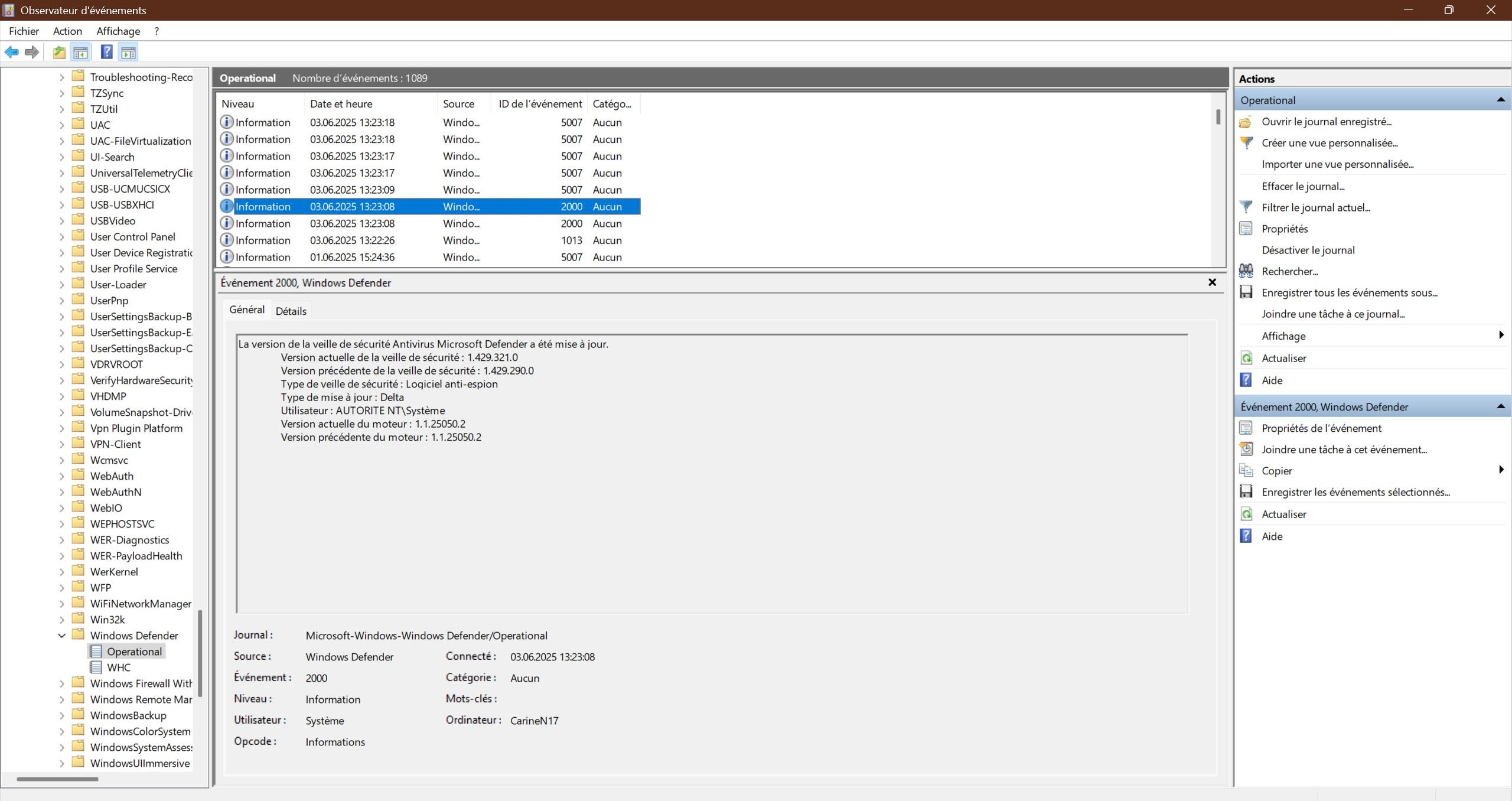Collapse the Événement 2000 actions section arrow
Screen dimensions: 1512x801
pos(1500,406)
